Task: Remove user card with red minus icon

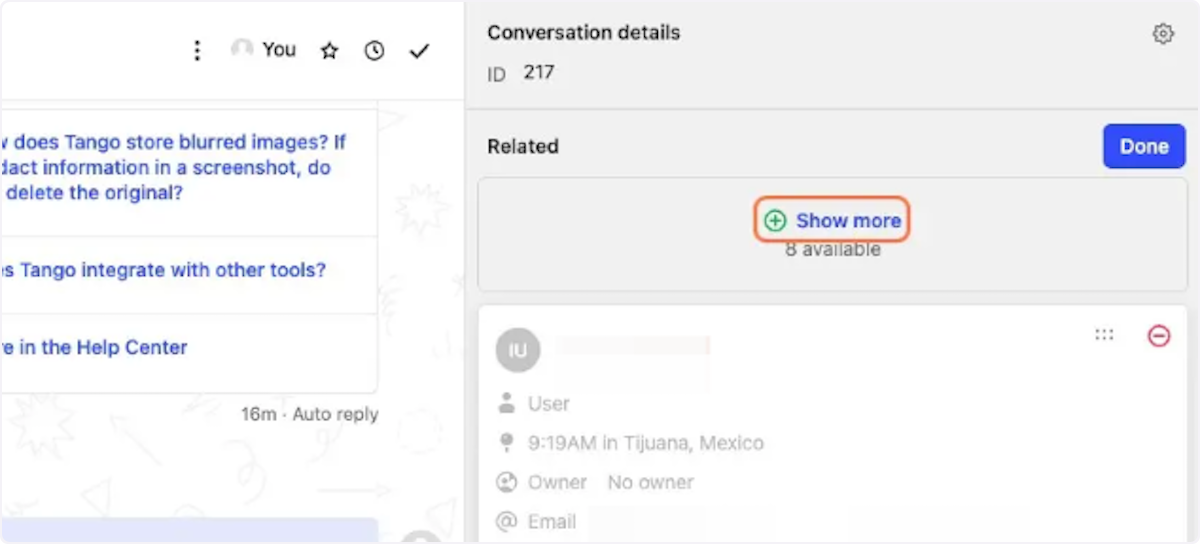Action: (x=1158, y=336)
